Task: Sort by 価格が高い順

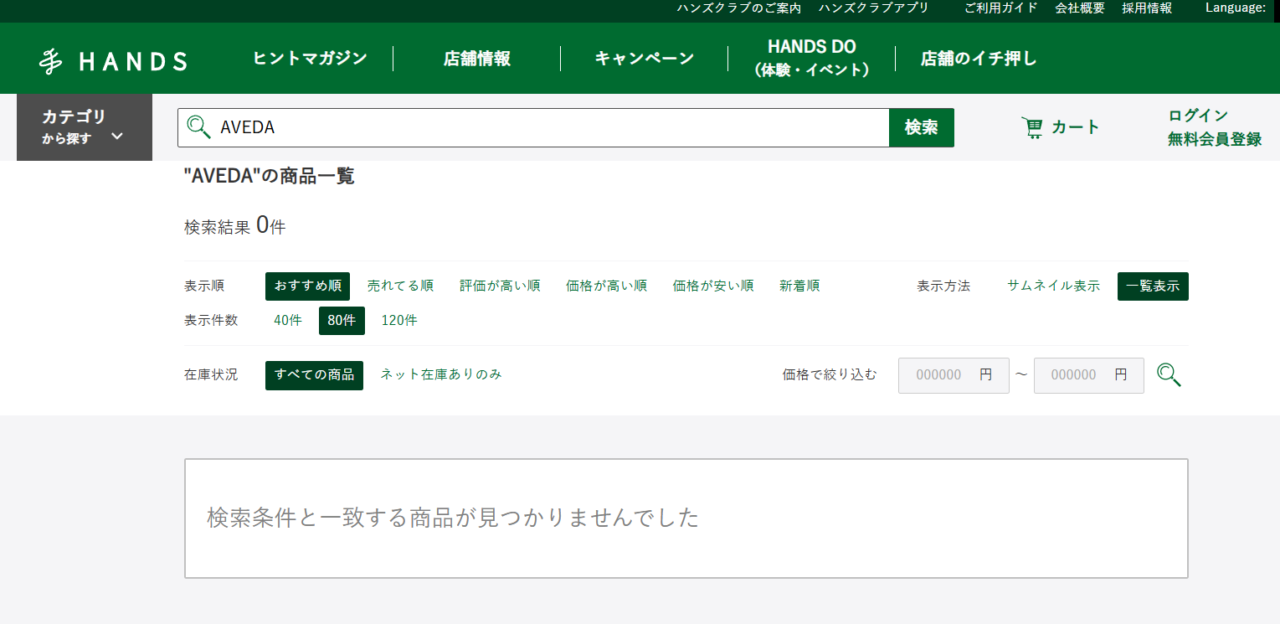Action: 606,286
